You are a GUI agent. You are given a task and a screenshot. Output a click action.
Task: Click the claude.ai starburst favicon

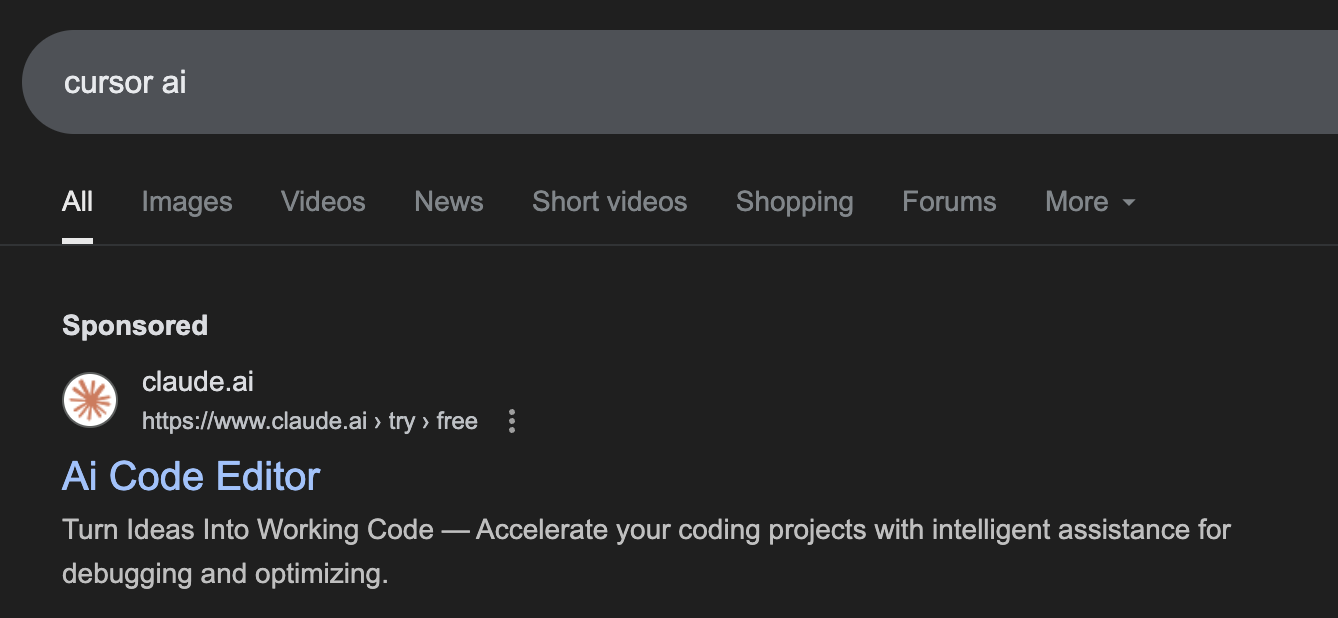coord(90,400)
